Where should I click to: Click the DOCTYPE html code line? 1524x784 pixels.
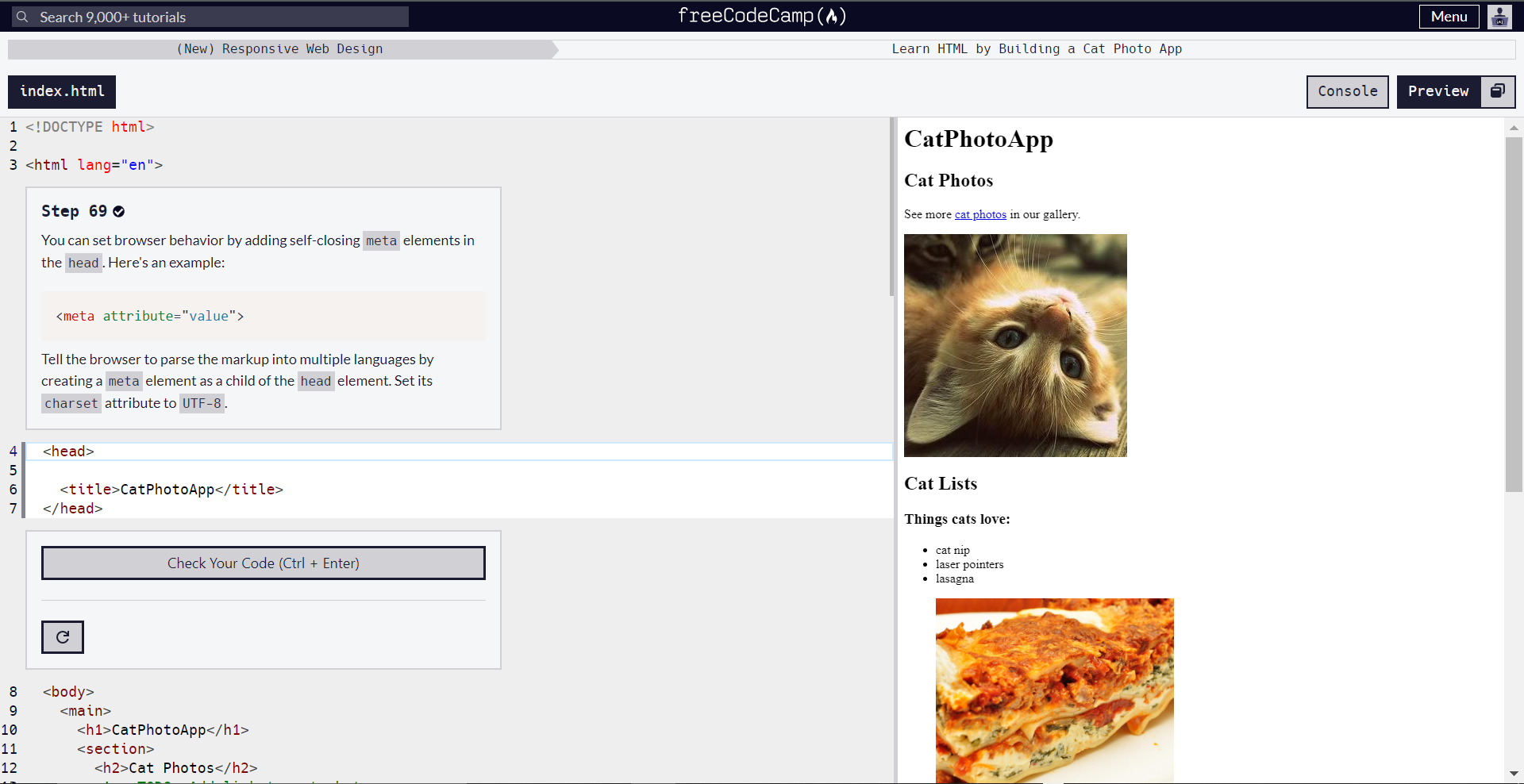tap(90, 127)
